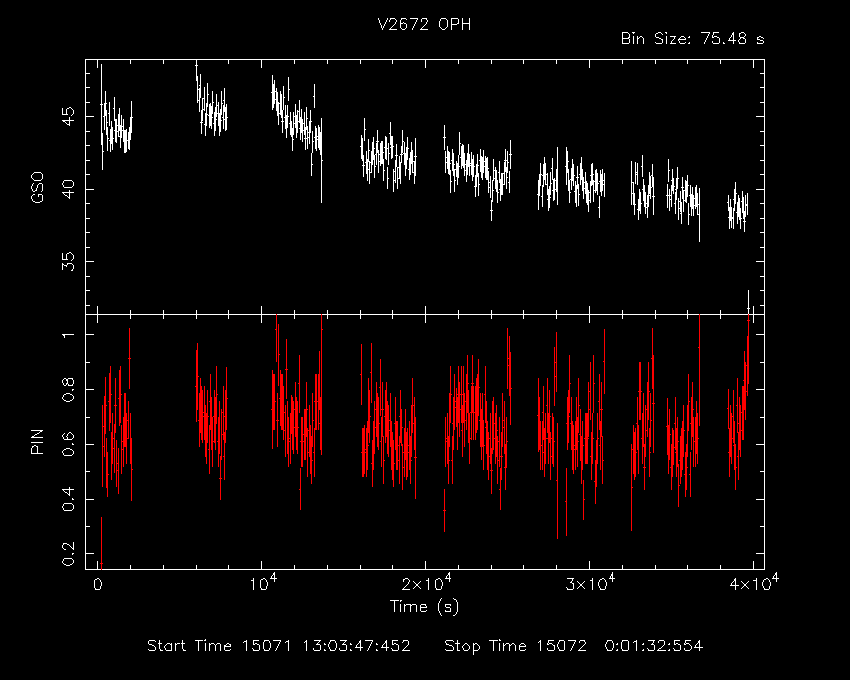This screenshot has height=680, width=850.
Task: Click the time axis label 10^4
Action: 263,583
